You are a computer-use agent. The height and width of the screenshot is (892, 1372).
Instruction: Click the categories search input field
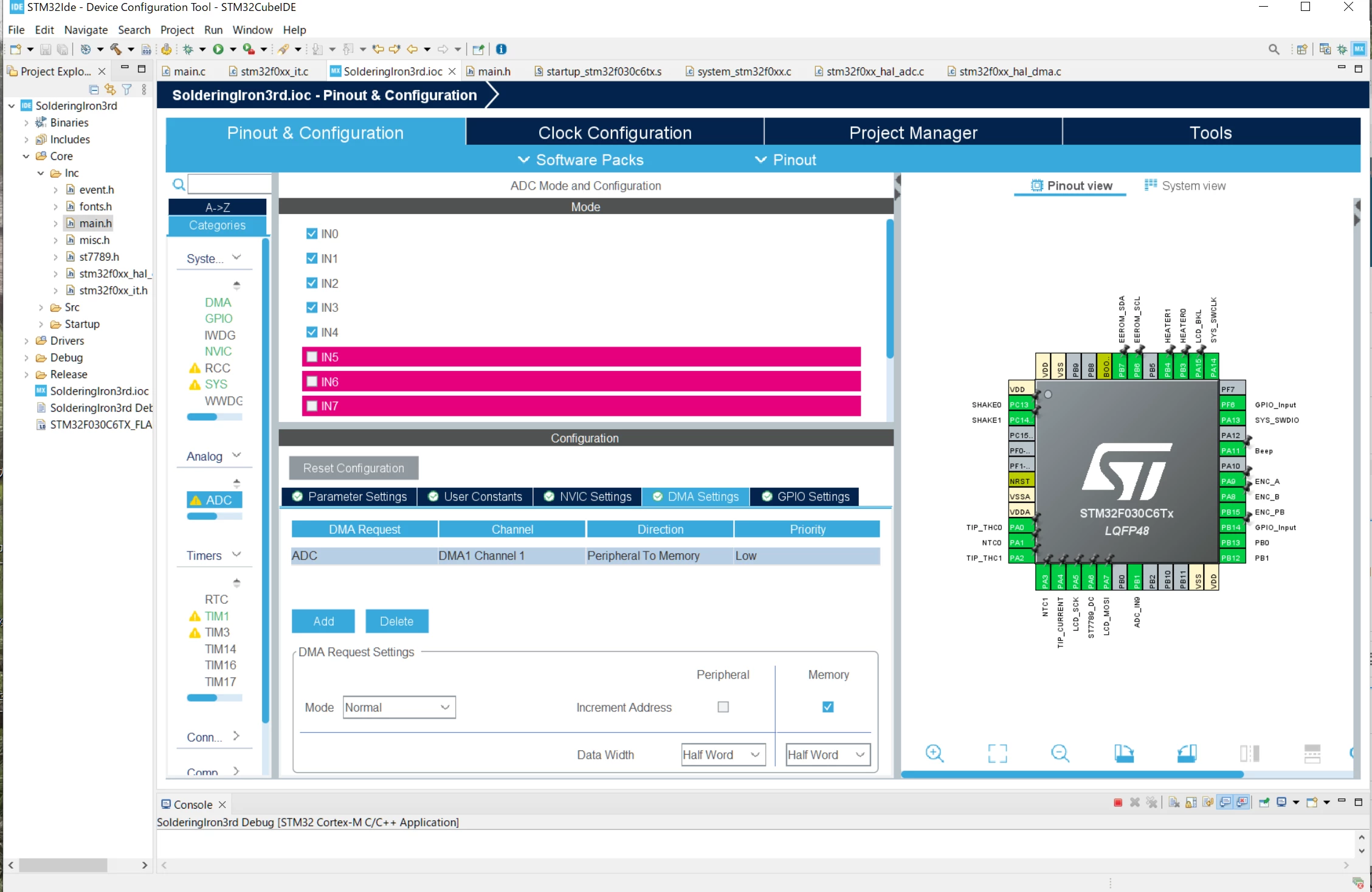coord(230,184)
